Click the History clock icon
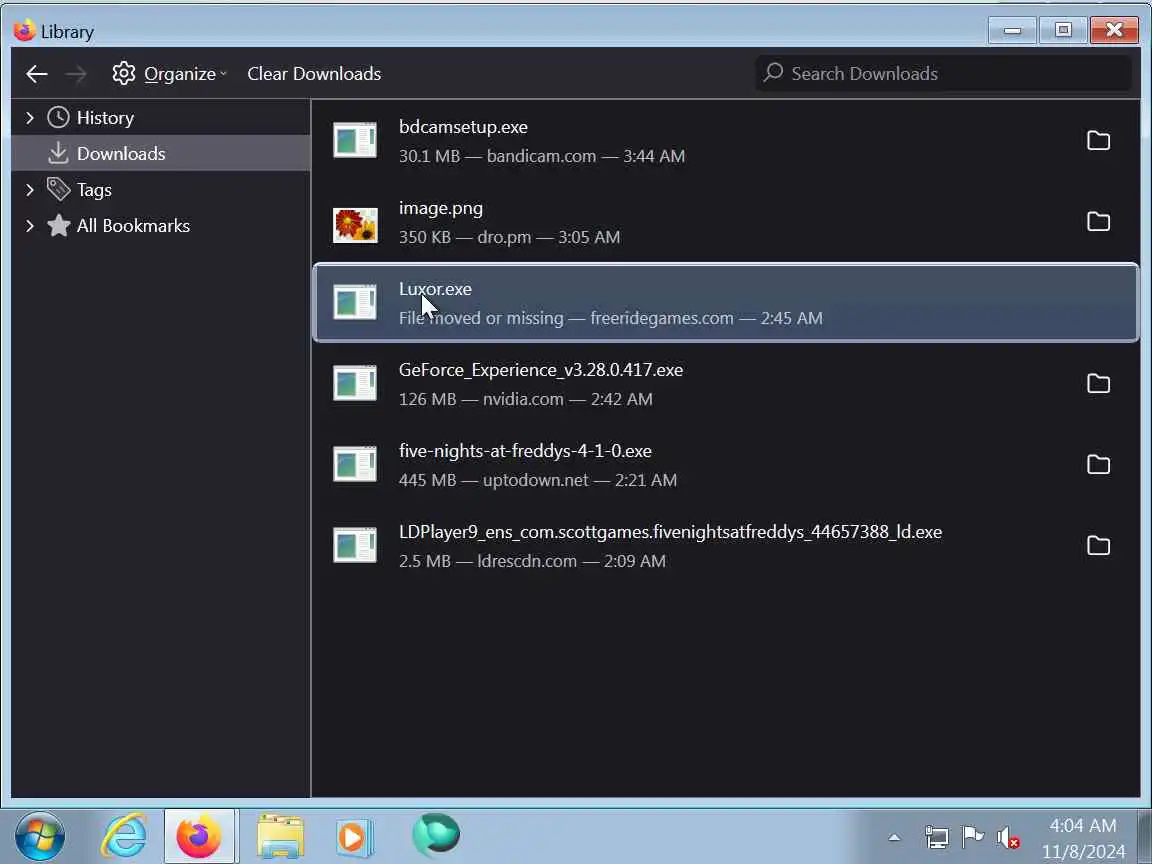The height and width of the screenshot is (864, 1152). [x=58, y=118]
